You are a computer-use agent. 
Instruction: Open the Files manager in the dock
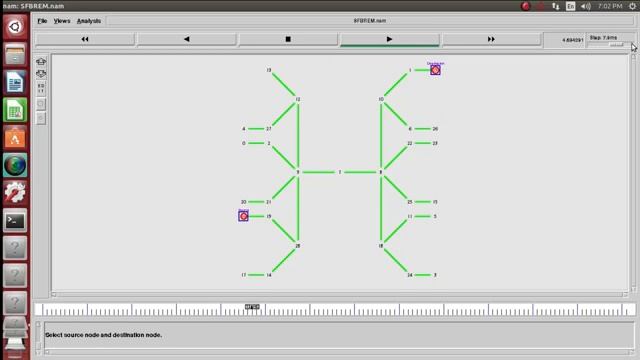15,54
